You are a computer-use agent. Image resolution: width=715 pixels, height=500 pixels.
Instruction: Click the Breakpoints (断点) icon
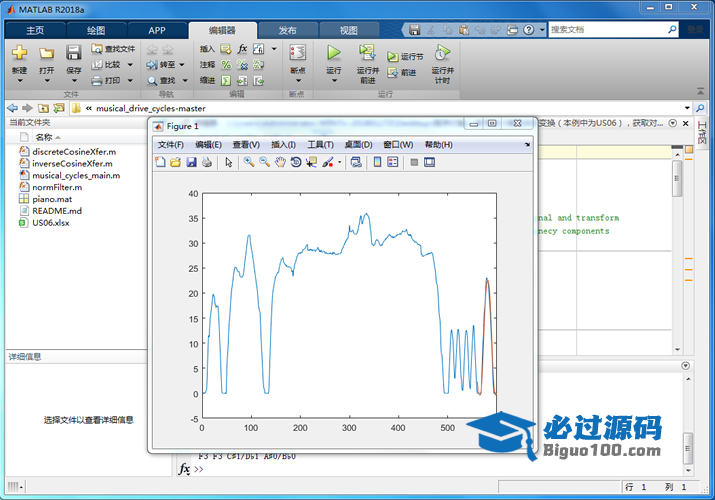click(x=298, y=52)
